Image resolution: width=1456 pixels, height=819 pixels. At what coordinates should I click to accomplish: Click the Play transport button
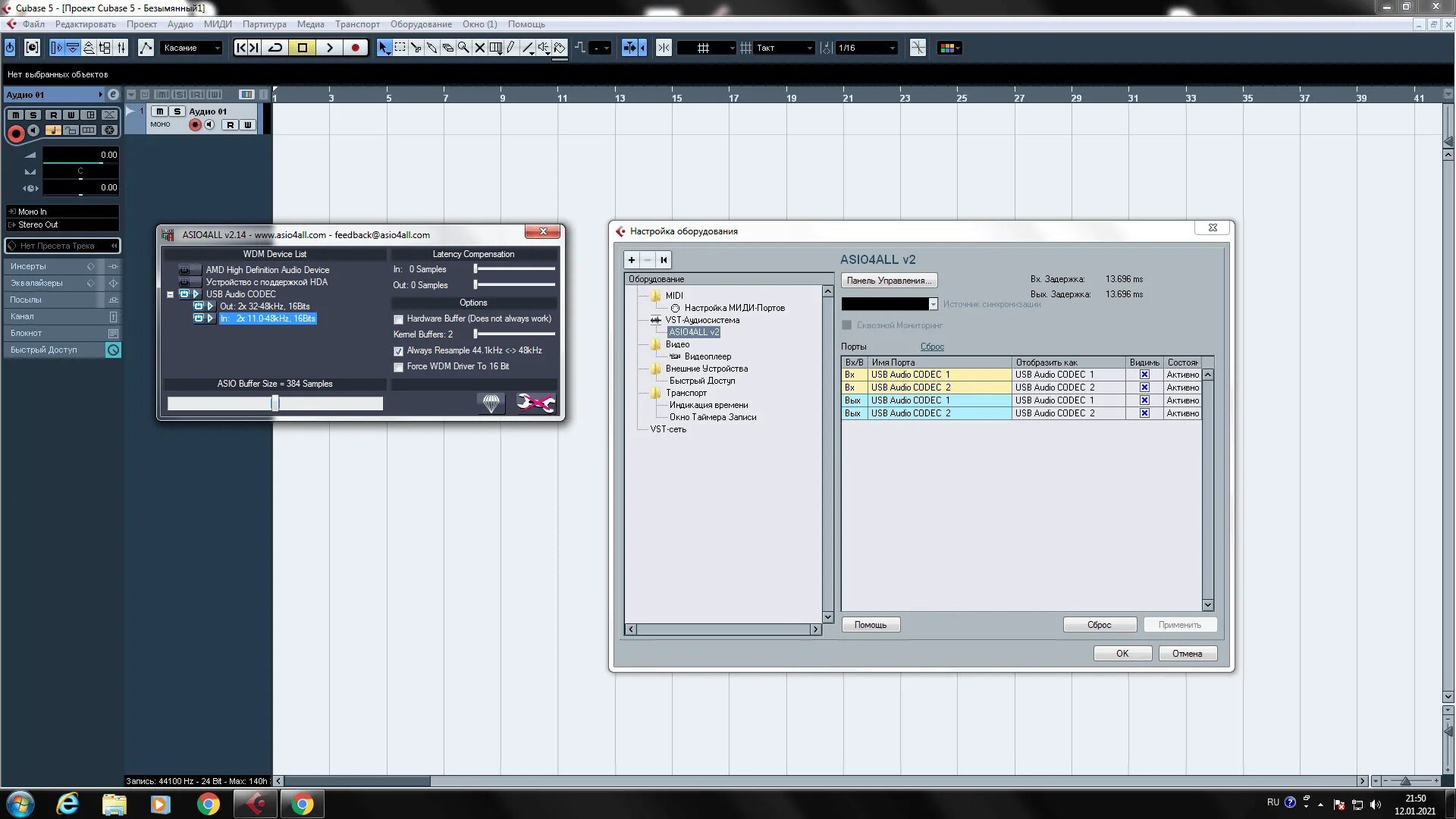[329, 48]
